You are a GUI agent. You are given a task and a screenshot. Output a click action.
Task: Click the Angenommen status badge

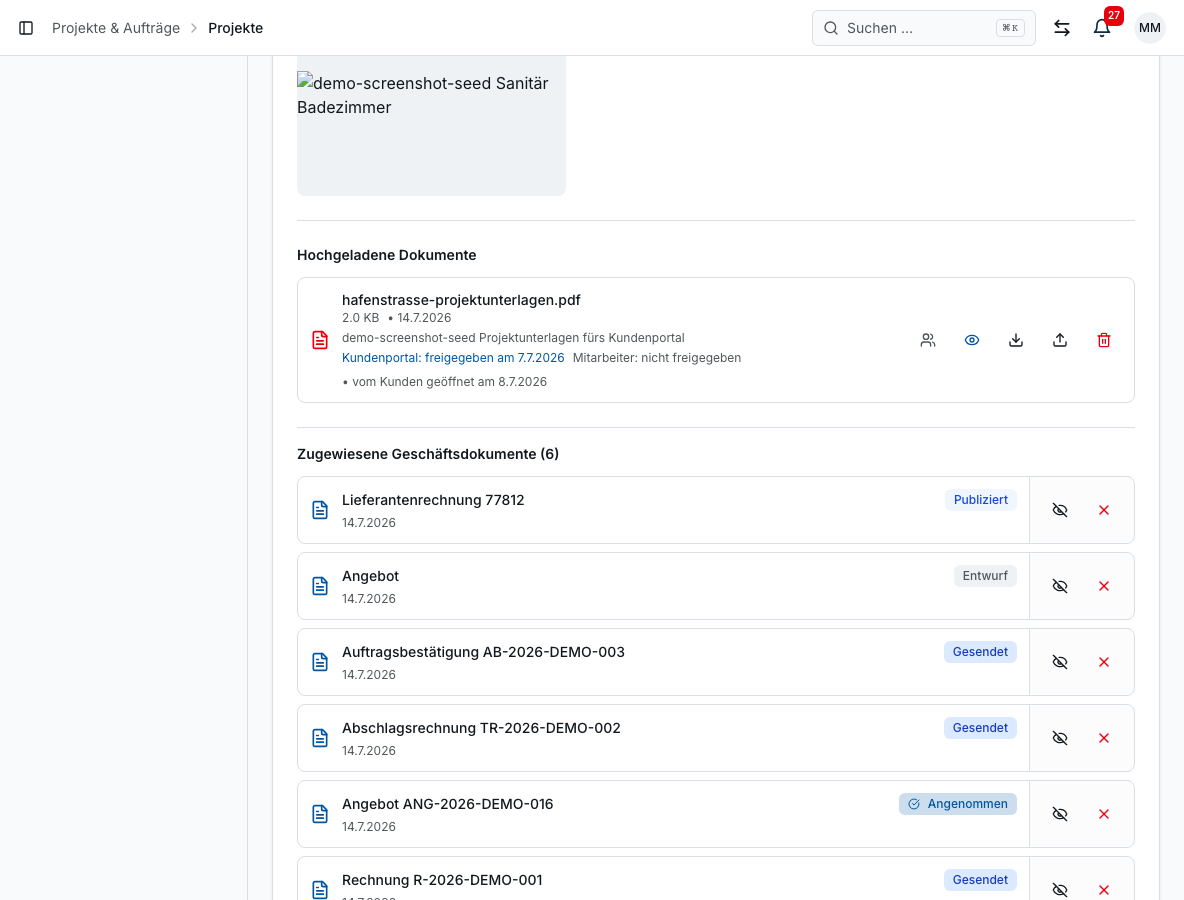pyautogui.click(x=957, y=804)
